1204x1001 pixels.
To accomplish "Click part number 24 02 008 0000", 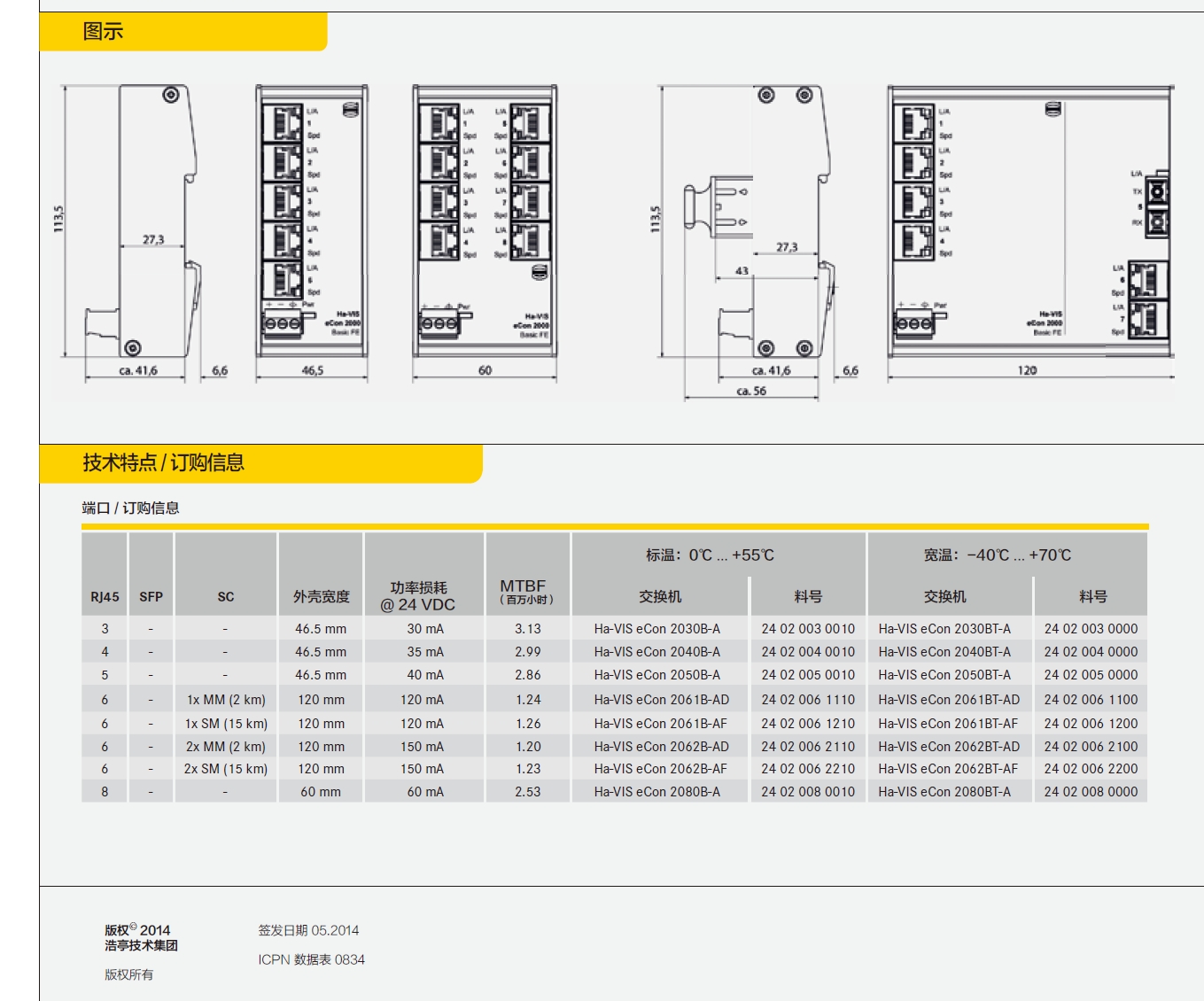I will pyautogui.click(x=1091, y=792).
